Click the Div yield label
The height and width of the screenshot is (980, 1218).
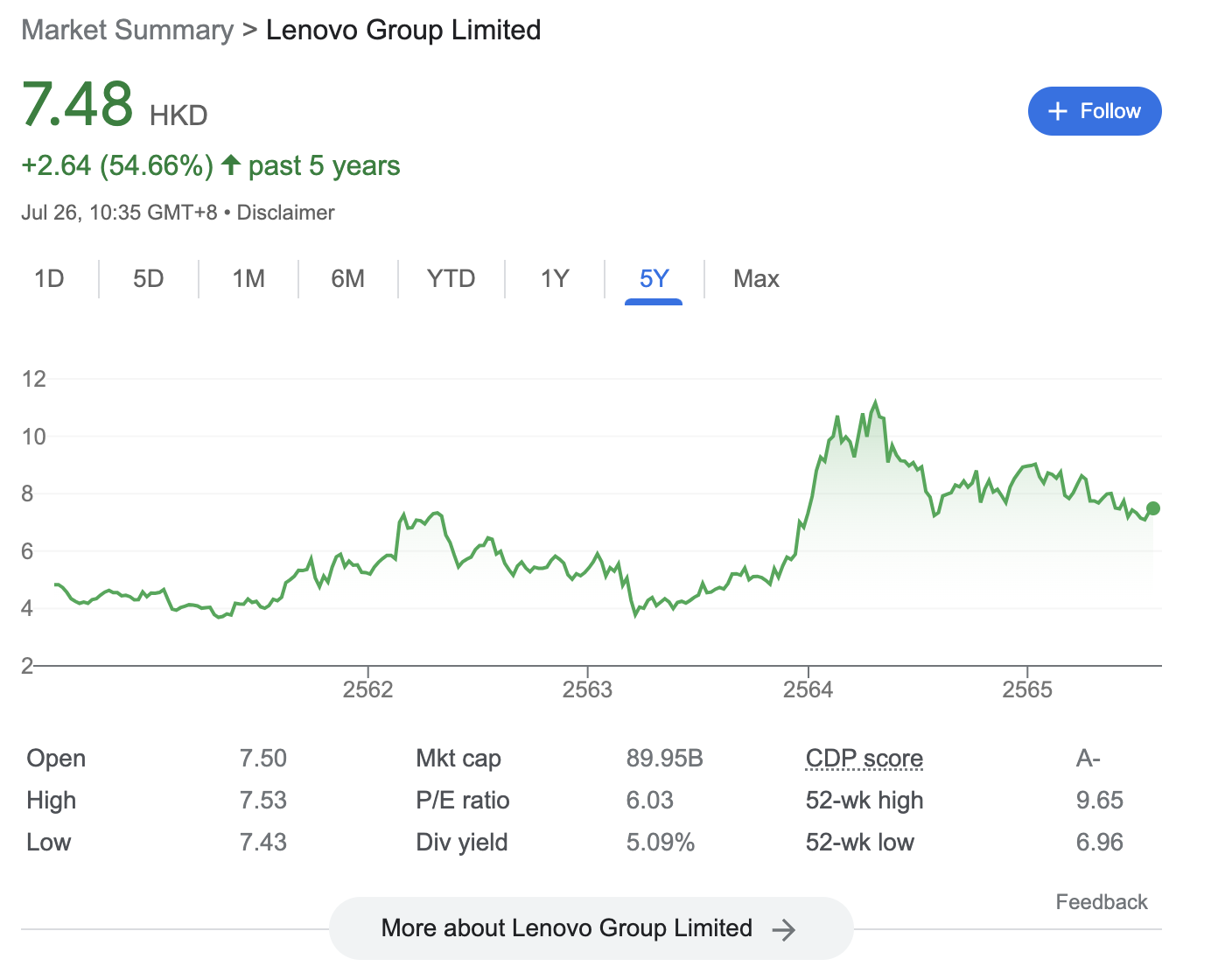point(462,843)
